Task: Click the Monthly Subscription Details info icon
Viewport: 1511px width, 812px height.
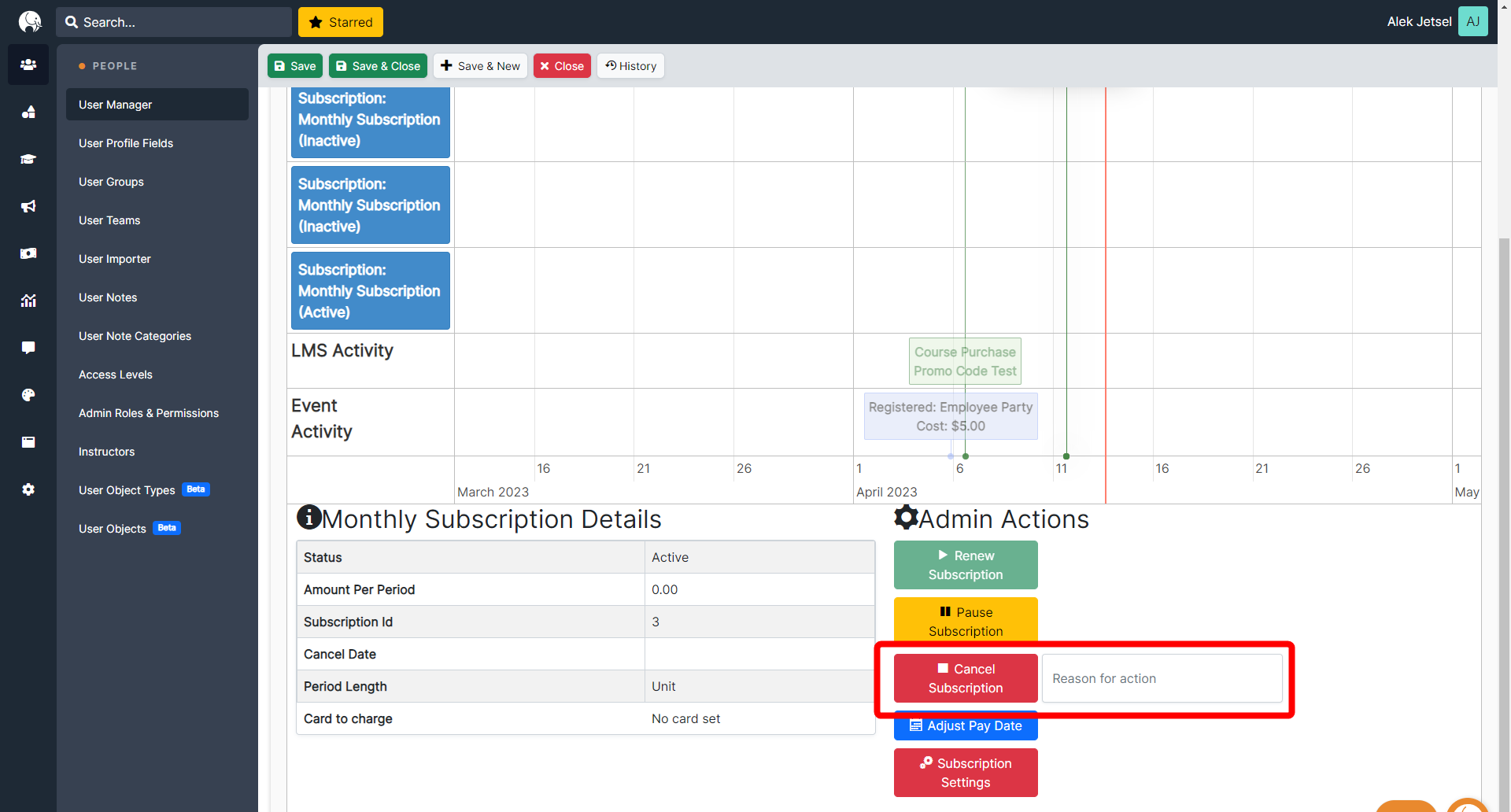Action: [308, 517]
